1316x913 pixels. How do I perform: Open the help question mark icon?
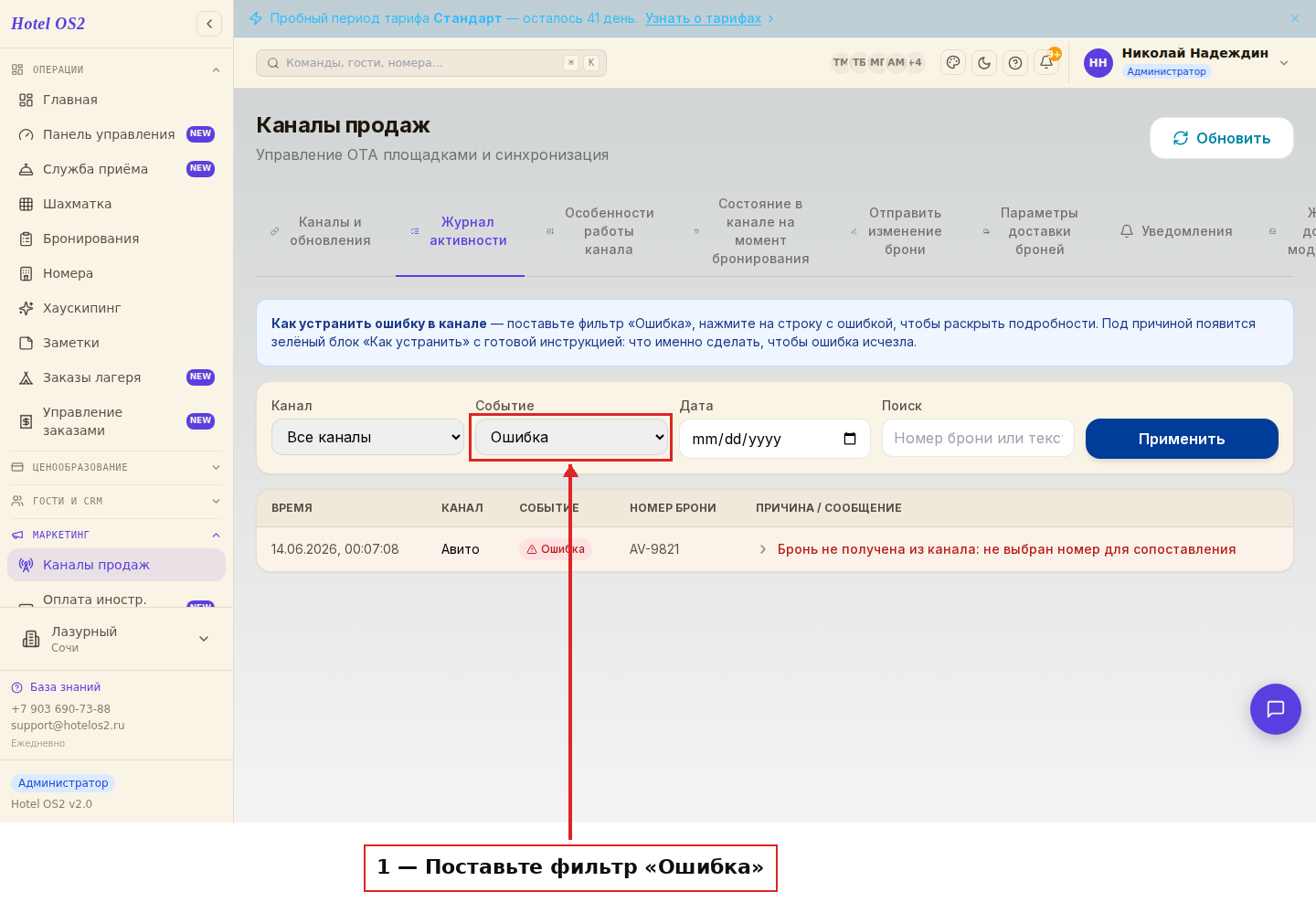(1015, 63)
